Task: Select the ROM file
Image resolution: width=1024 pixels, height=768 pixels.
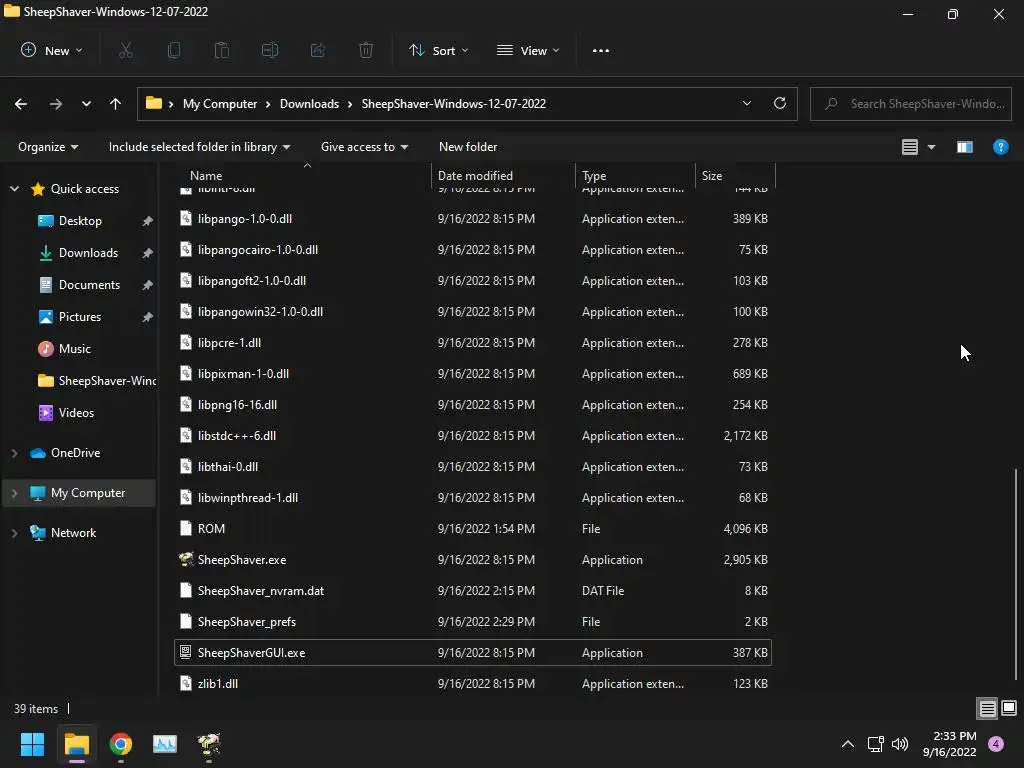Action: (473, 528)
